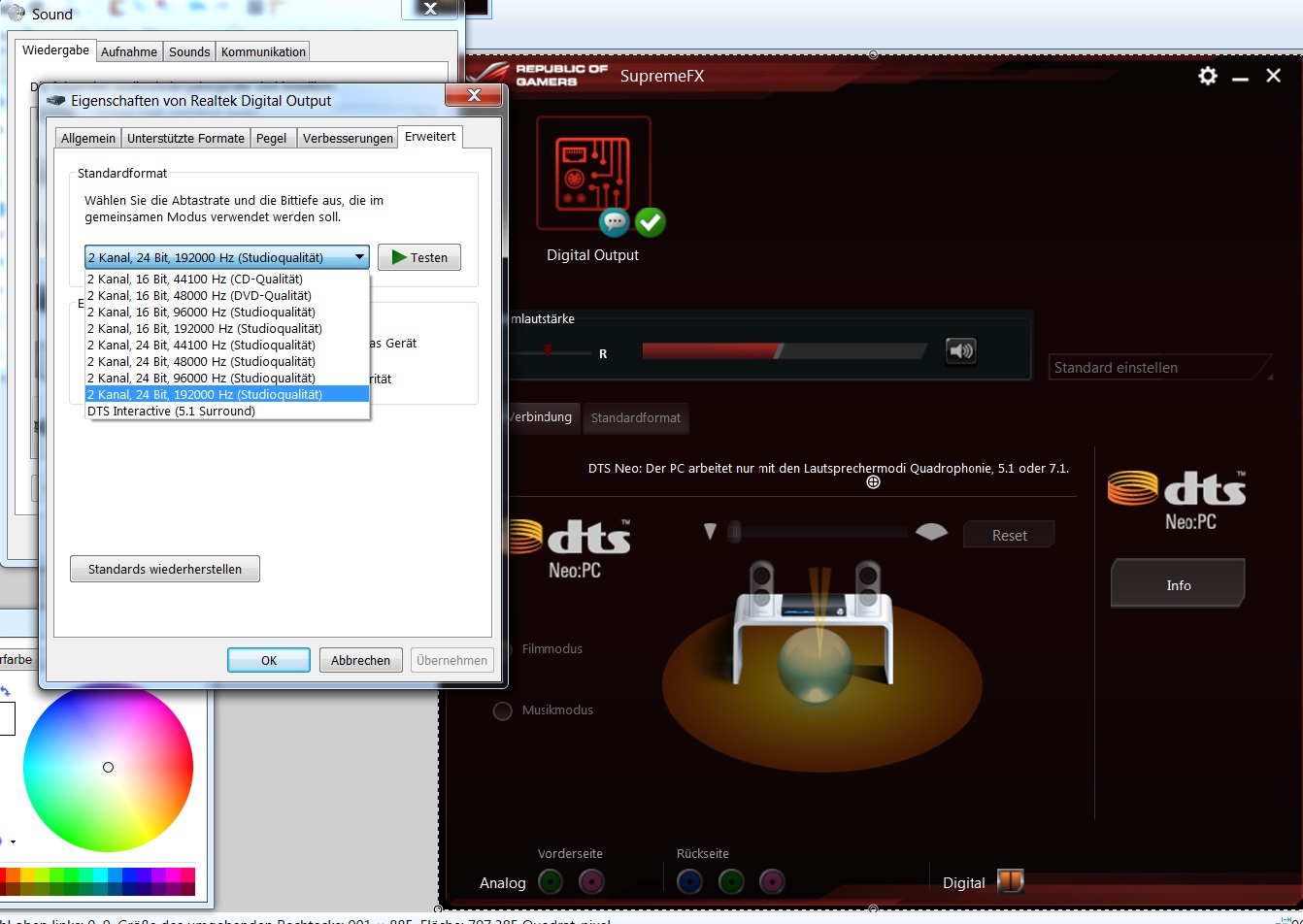Click the rear pink analog jack
1303x924 pixels.
point(771,881)
